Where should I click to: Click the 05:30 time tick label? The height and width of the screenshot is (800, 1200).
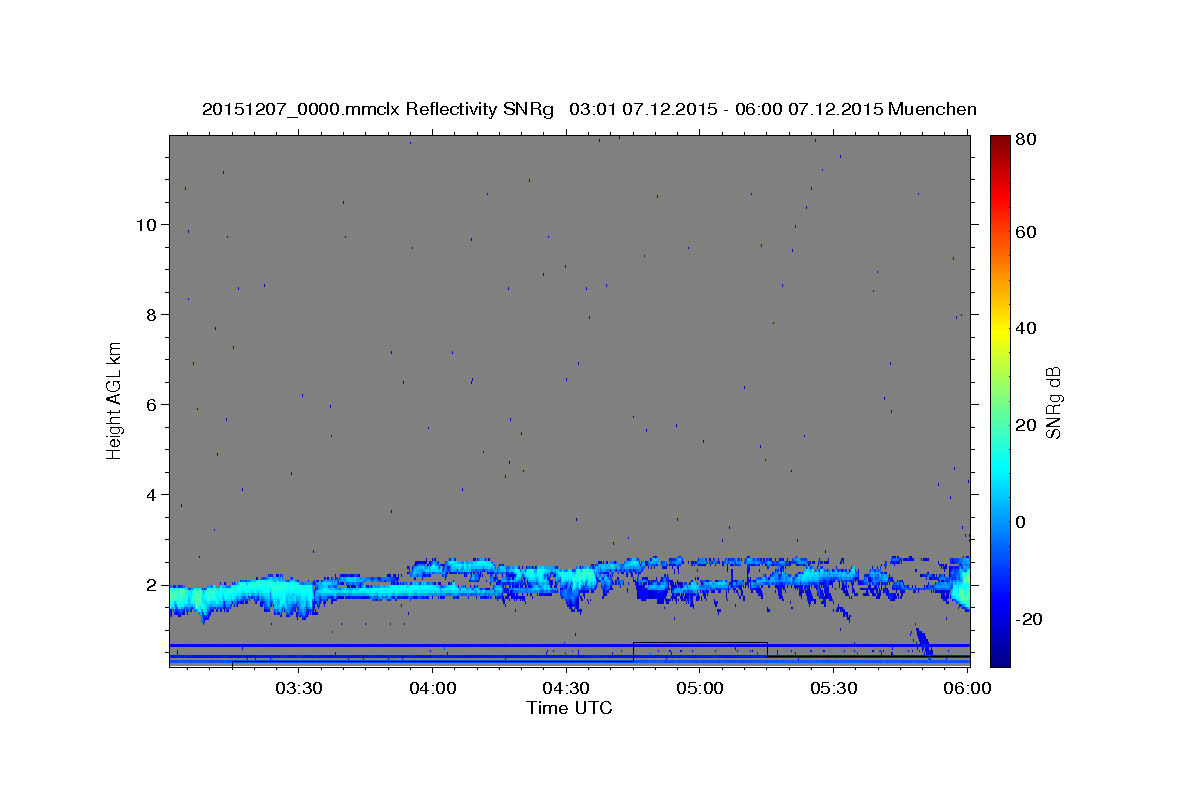tap(834, 689)
